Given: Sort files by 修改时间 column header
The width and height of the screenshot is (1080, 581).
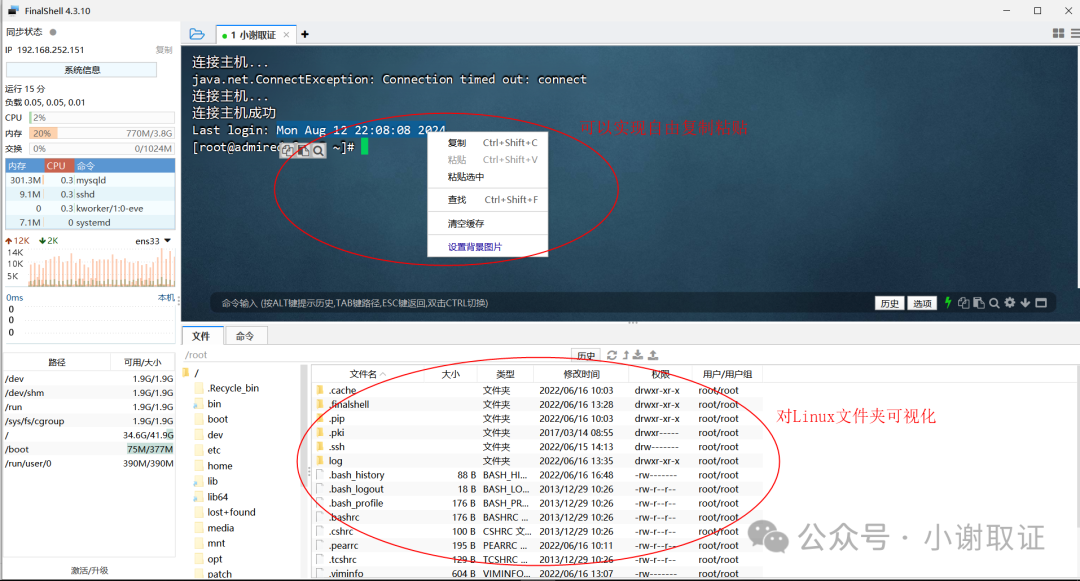Looking at the screenshot, I should tap(581, 374).
